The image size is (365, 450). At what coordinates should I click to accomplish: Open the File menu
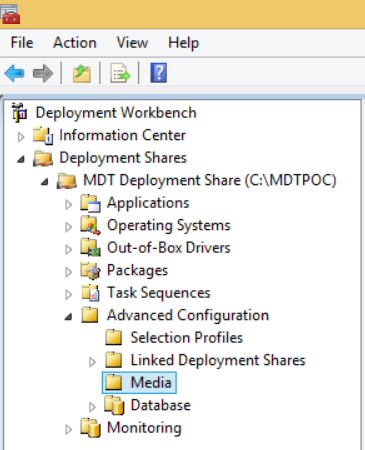22,43
